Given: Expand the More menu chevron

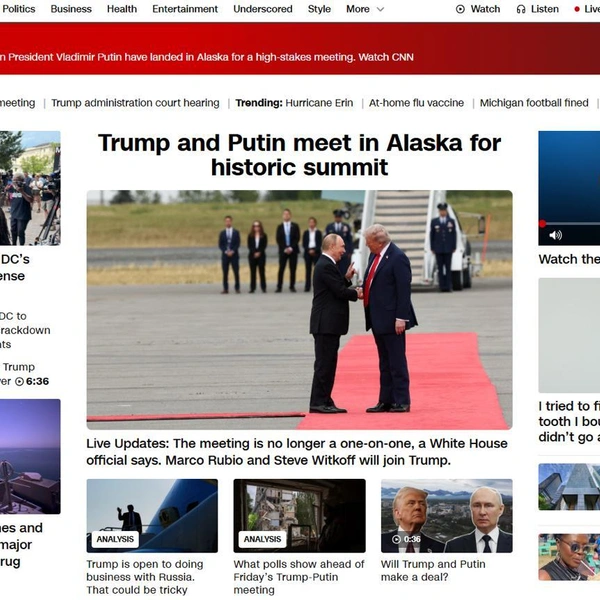Looking at the screenshot, I should pyautogui.click(x=380, y=9).
